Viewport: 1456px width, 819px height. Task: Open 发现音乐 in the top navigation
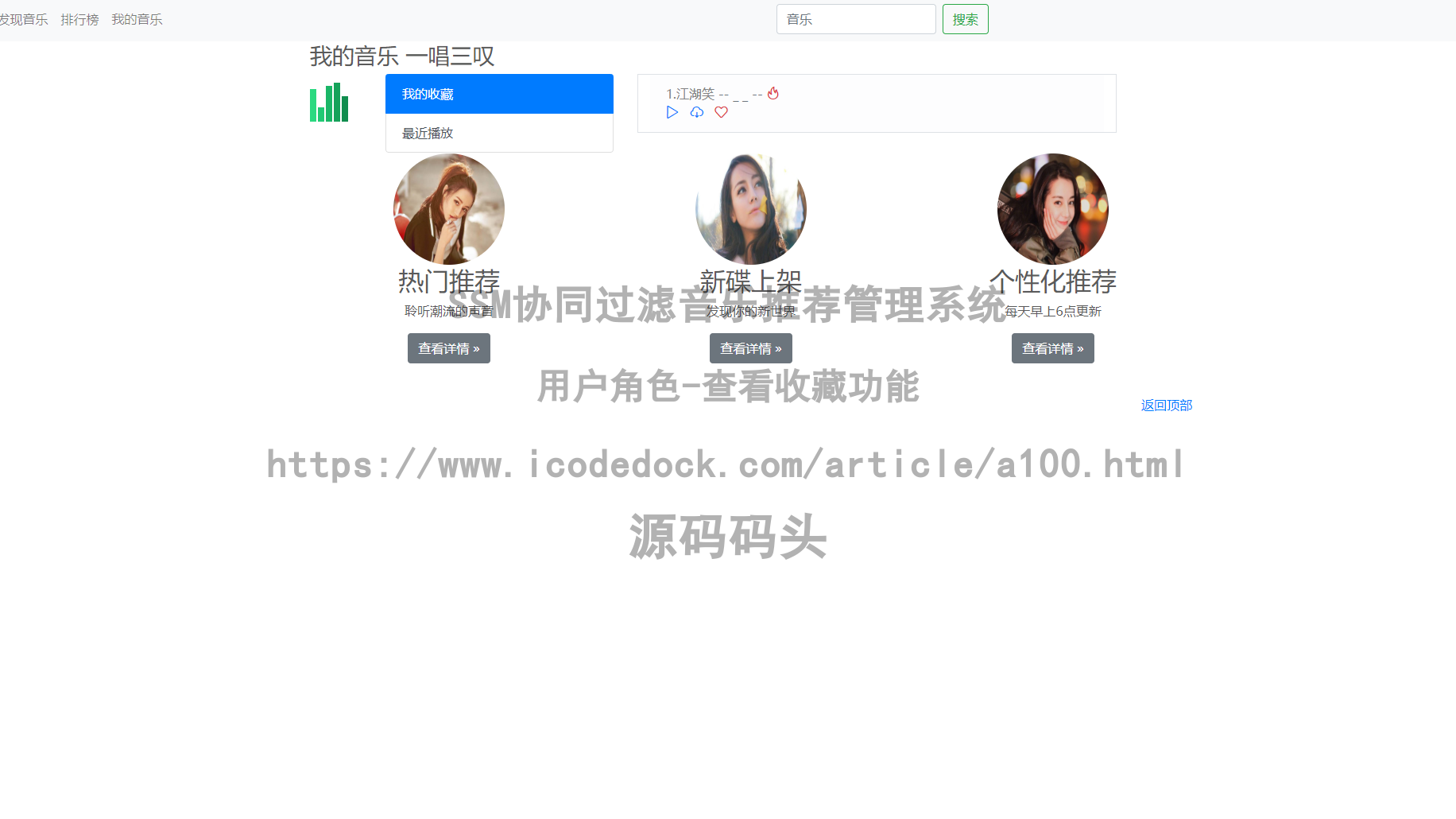(24, 20)
